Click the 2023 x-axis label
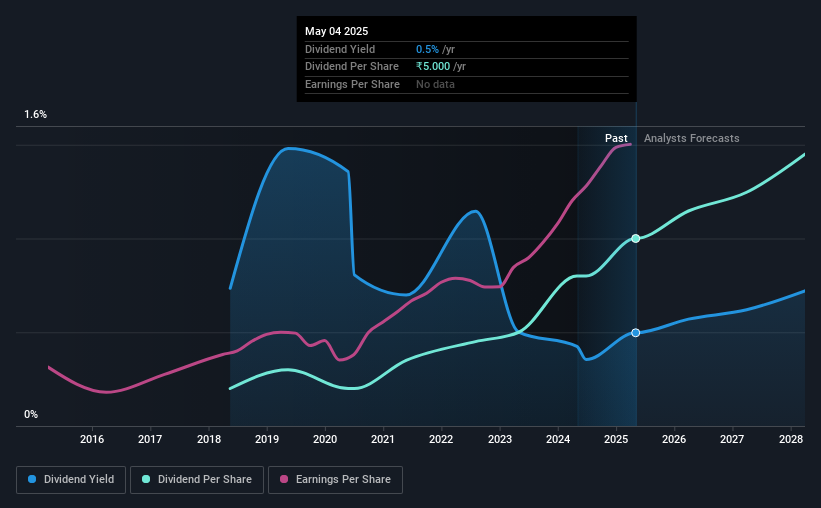 [x=500, y=439]
